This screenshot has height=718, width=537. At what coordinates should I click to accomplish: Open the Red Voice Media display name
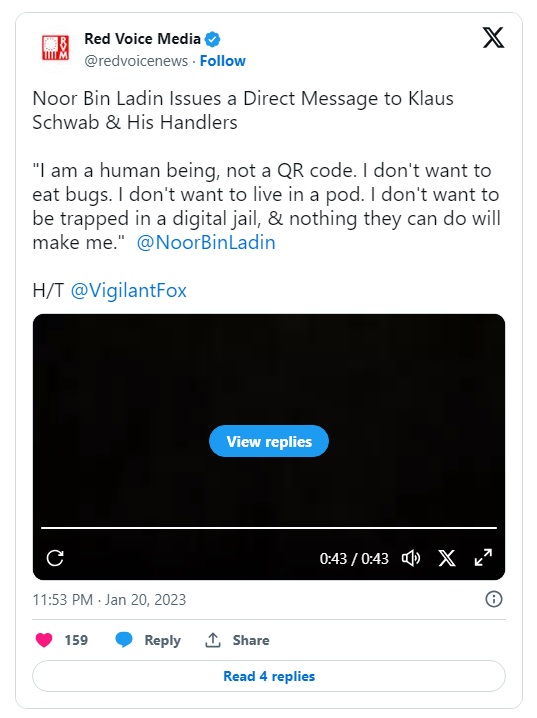point(142,39)
